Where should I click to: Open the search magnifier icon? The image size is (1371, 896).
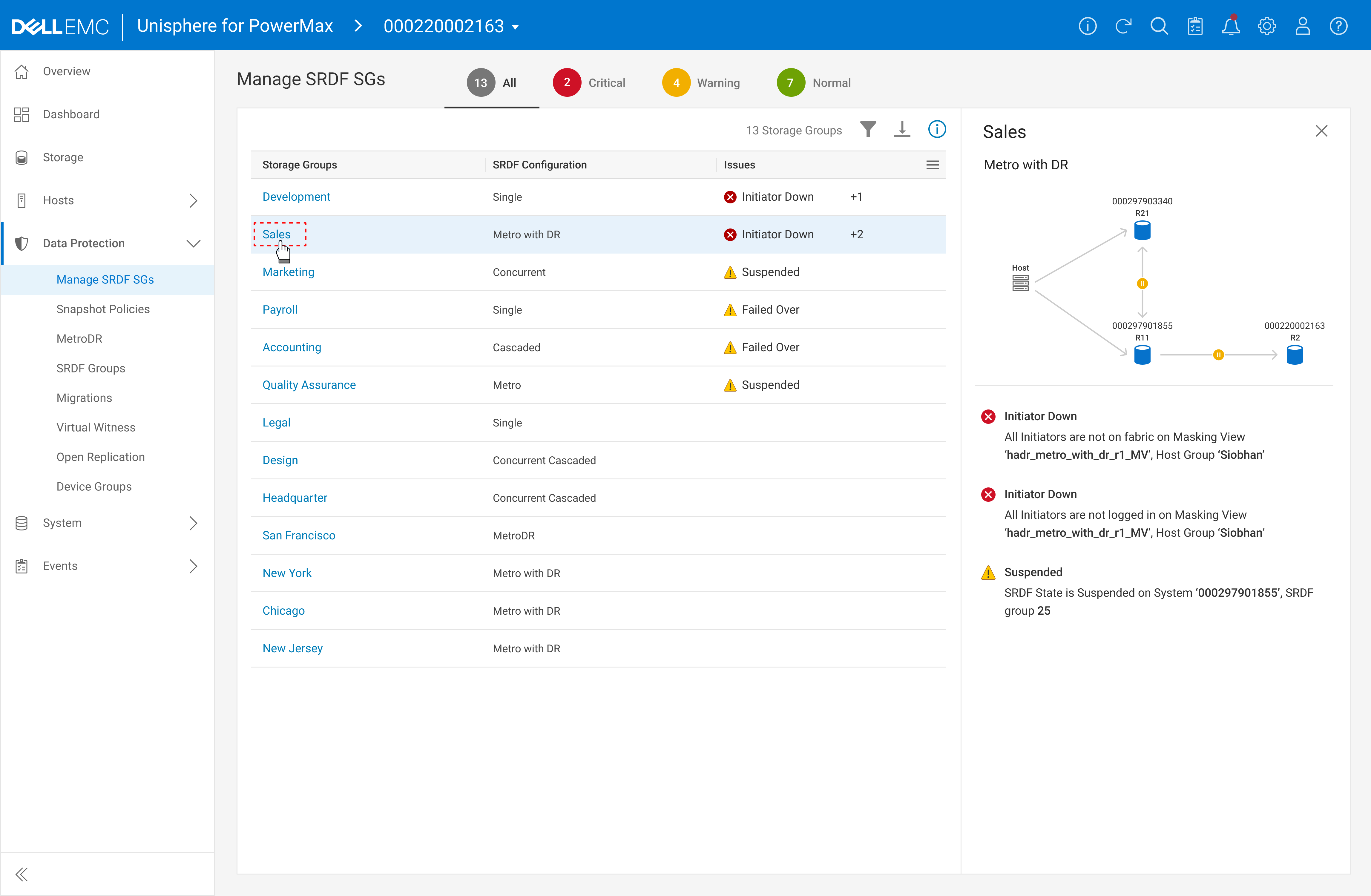(x=1159, y=27)
